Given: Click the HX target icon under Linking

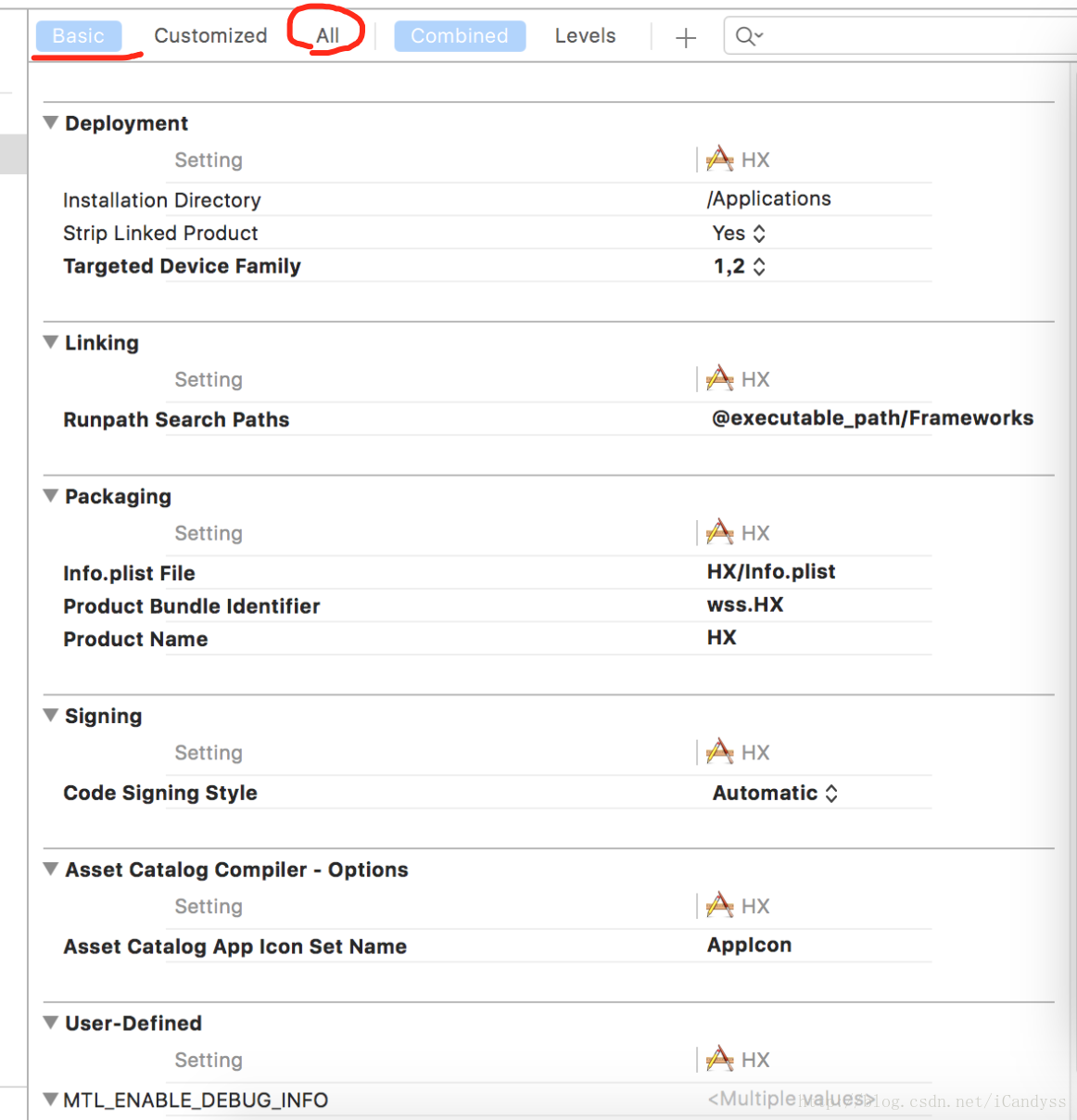Looking at the screenshot, I should (x=719, y=379).
